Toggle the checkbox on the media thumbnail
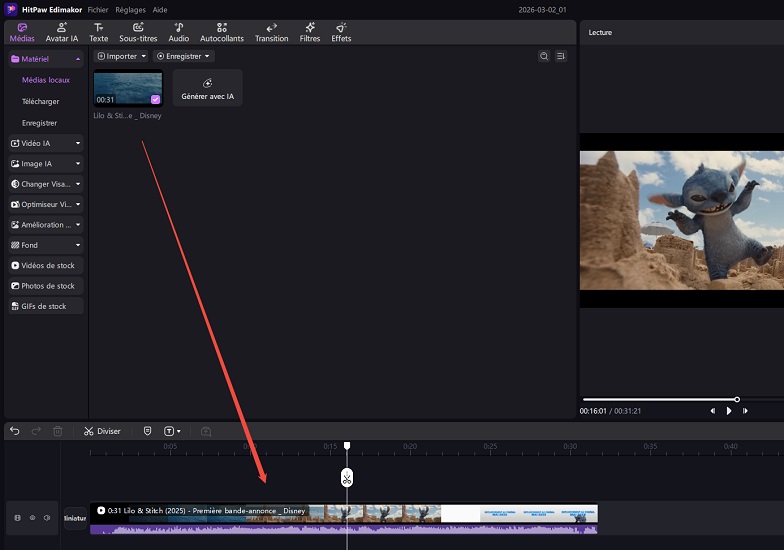This screenshot has width=784, height=550. tap(156, 100)
